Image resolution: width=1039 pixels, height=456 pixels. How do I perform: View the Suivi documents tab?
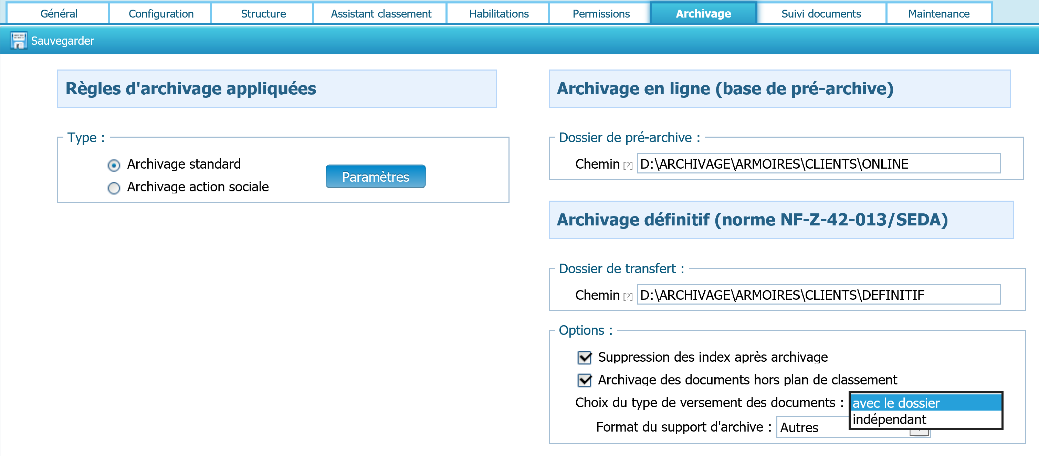click(x=821, y=14)
